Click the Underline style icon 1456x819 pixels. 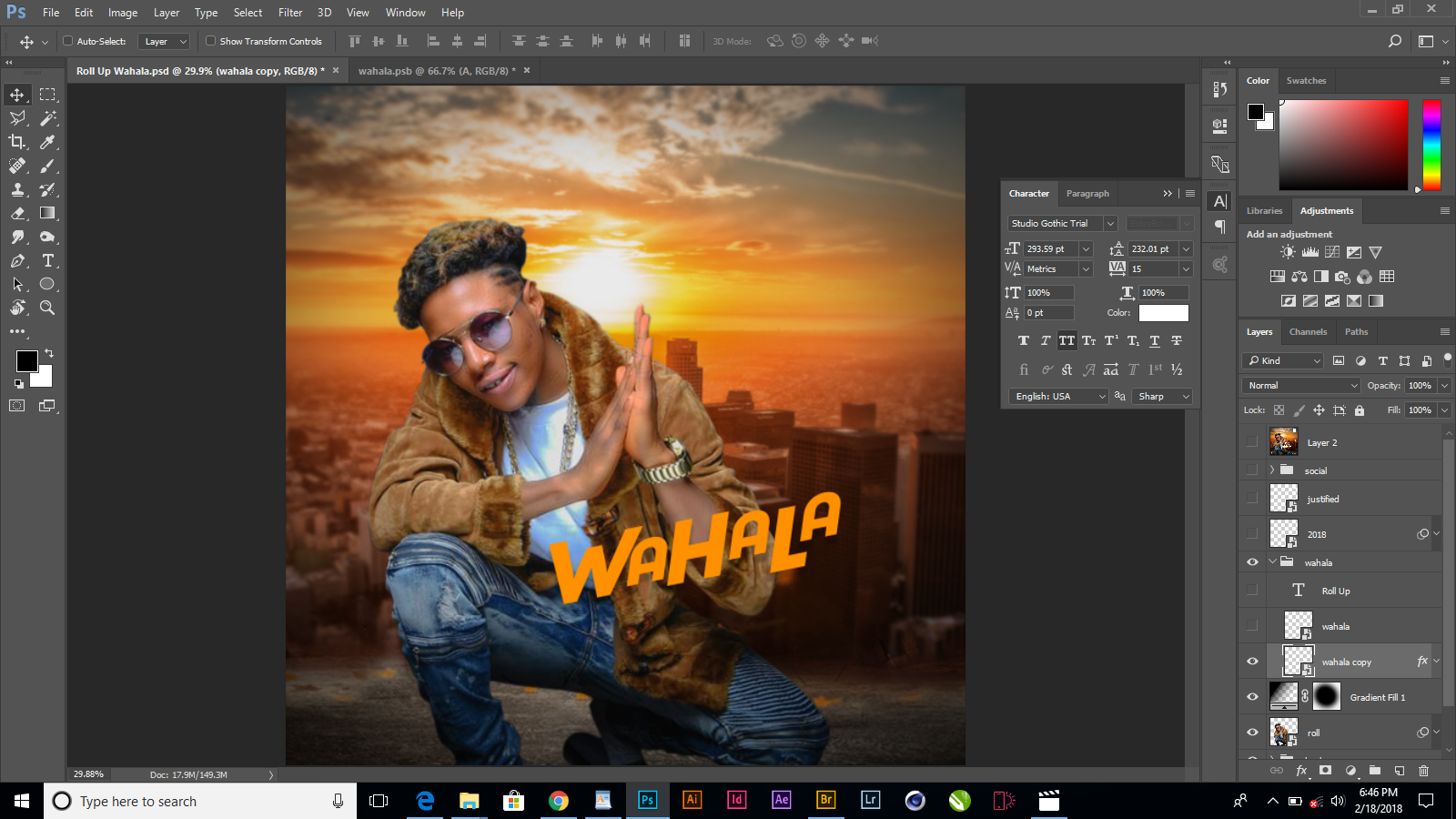tap(1154, 340)
